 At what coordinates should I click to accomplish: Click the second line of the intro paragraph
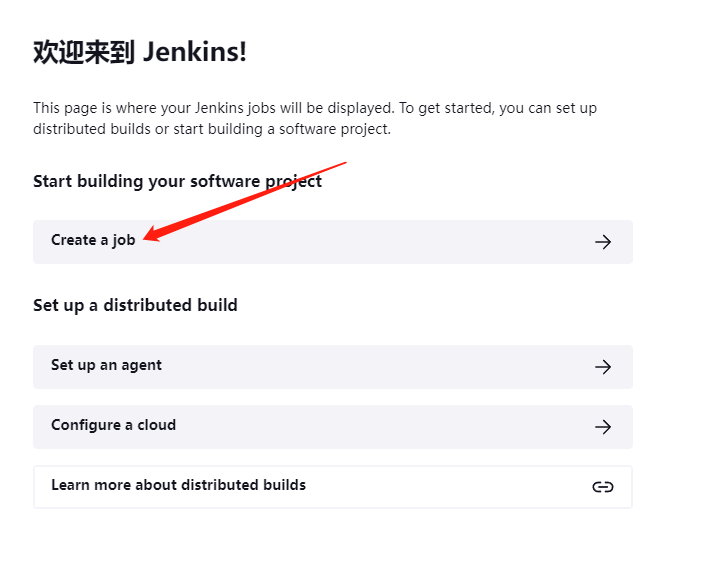[211, 129]
